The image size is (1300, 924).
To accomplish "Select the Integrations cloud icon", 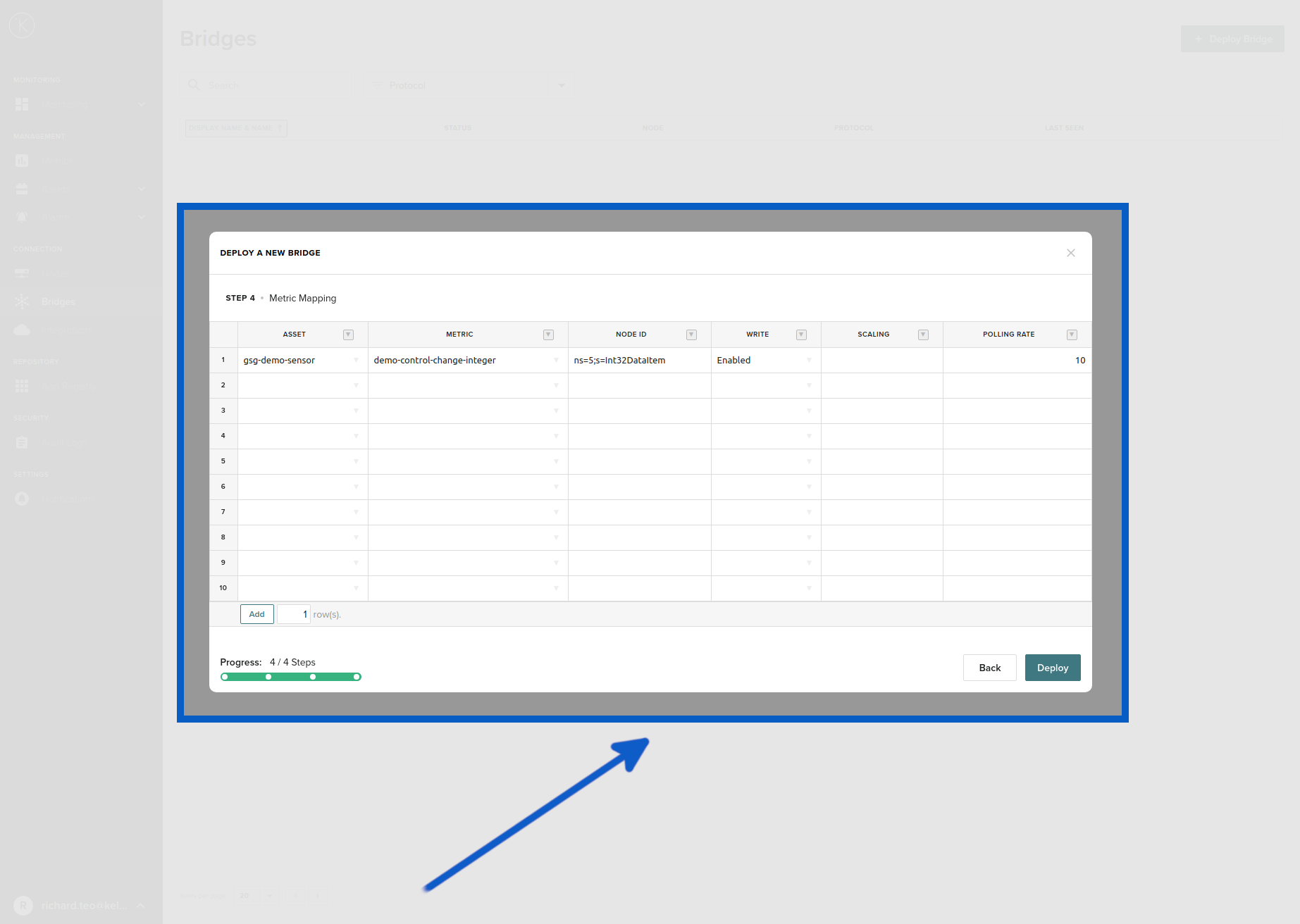I will (22, 329).
